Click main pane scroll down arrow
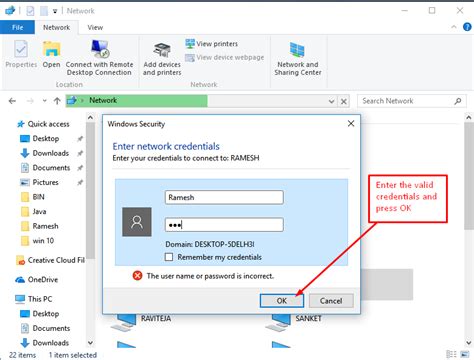The width and height of the screenshot is (474, 360). (469, 343)
